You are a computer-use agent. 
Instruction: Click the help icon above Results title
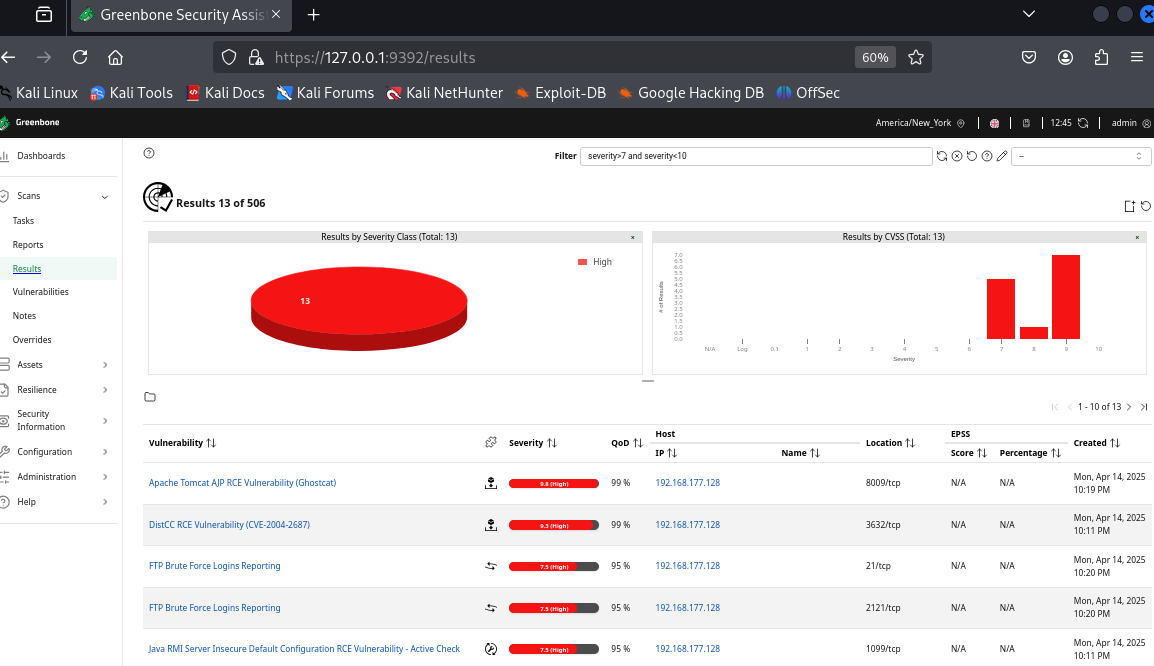point(149,153)
